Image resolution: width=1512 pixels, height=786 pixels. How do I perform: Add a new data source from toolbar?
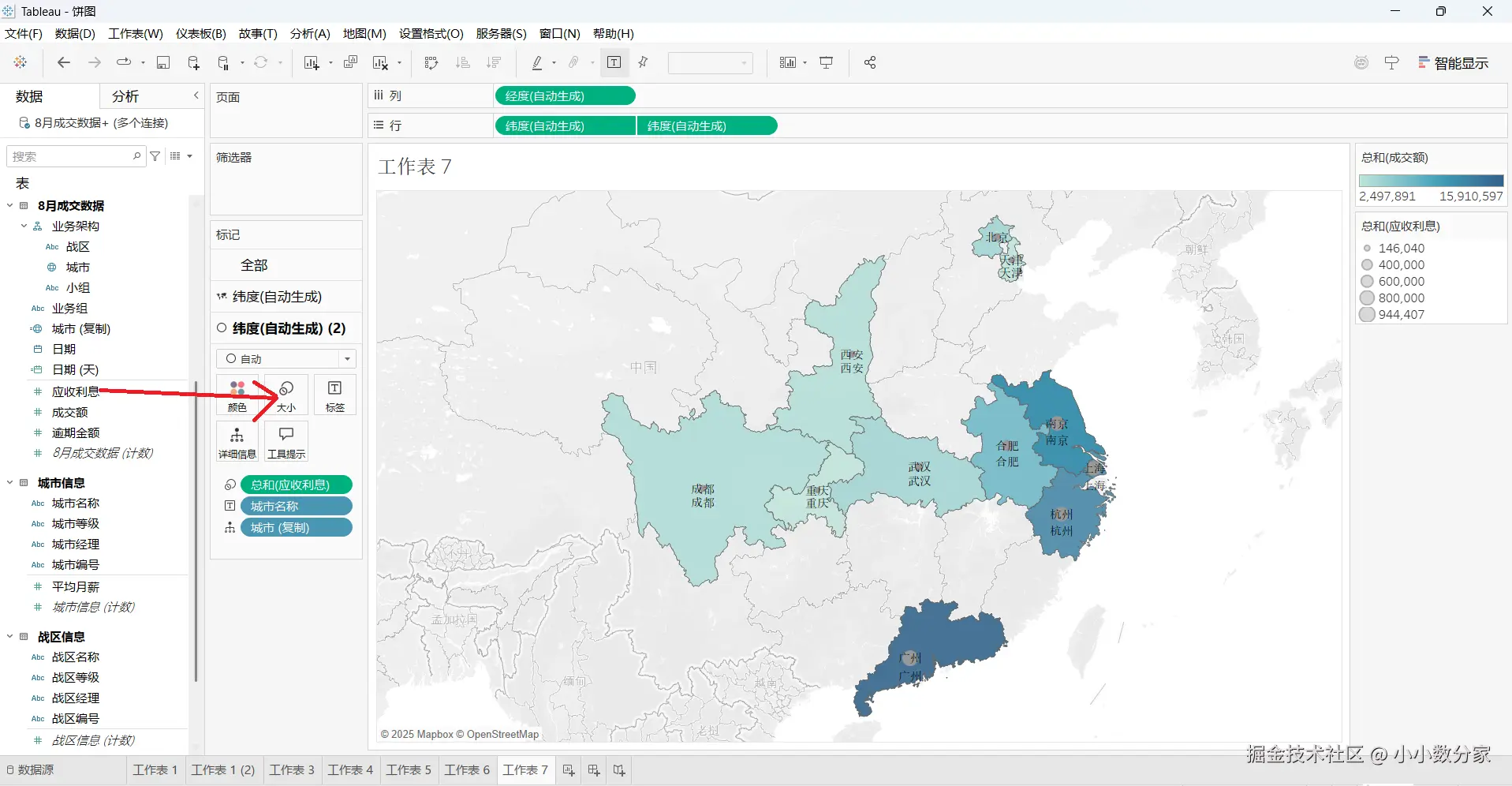193,62
